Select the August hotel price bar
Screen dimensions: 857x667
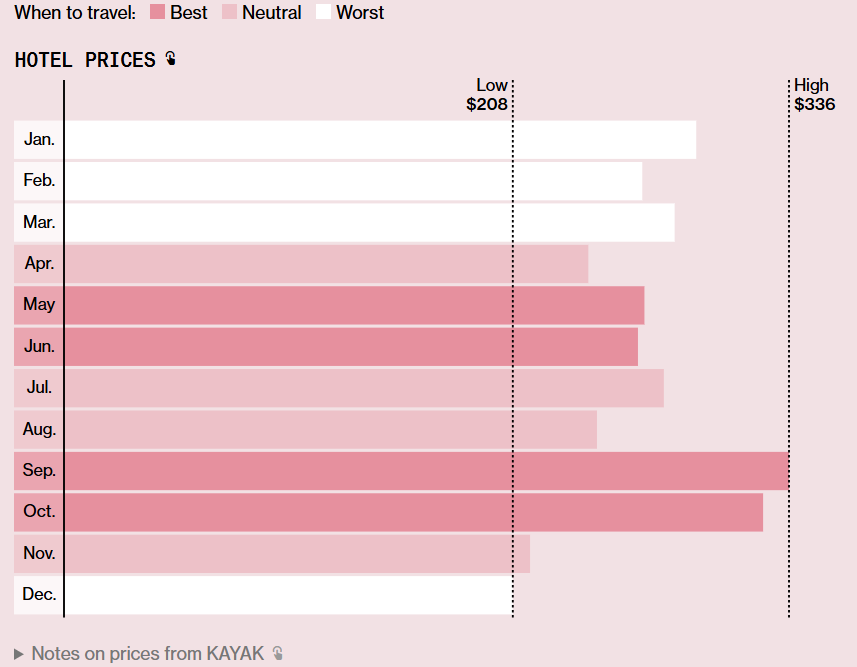[x=330, y=429]
